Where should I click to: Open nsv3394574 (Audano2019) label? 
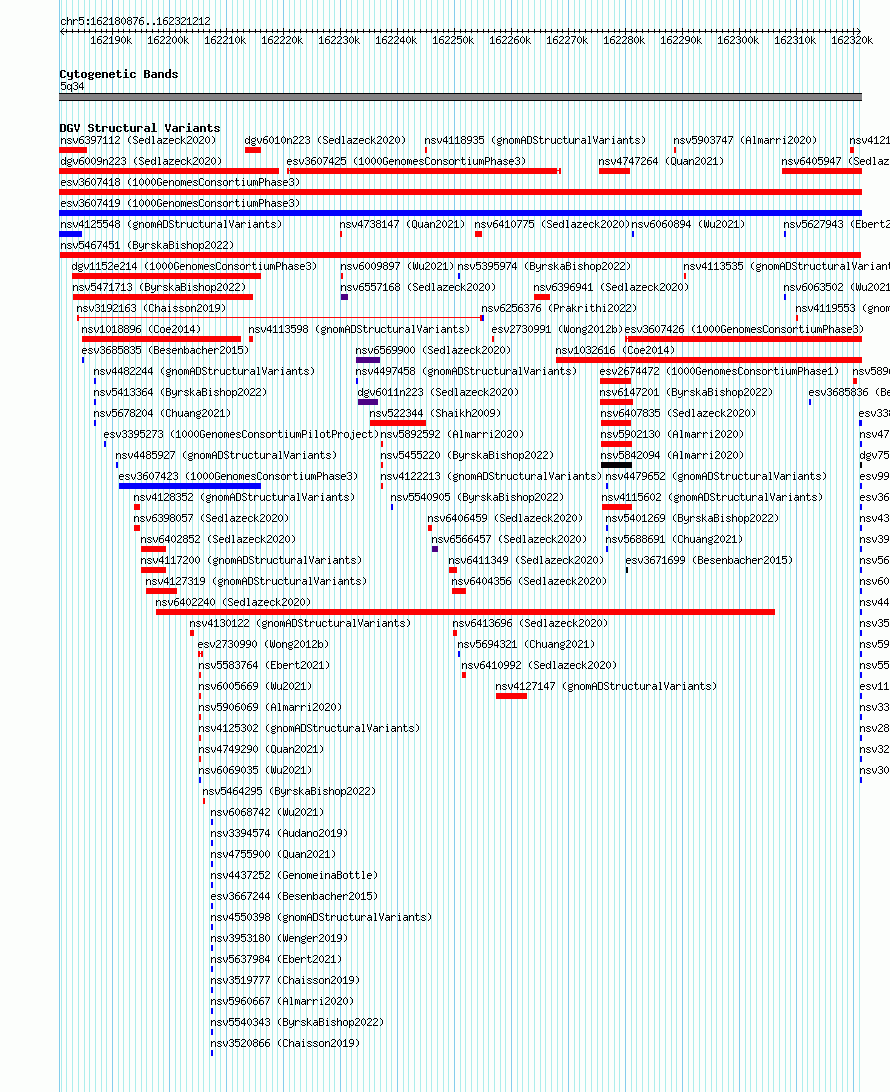279,833
